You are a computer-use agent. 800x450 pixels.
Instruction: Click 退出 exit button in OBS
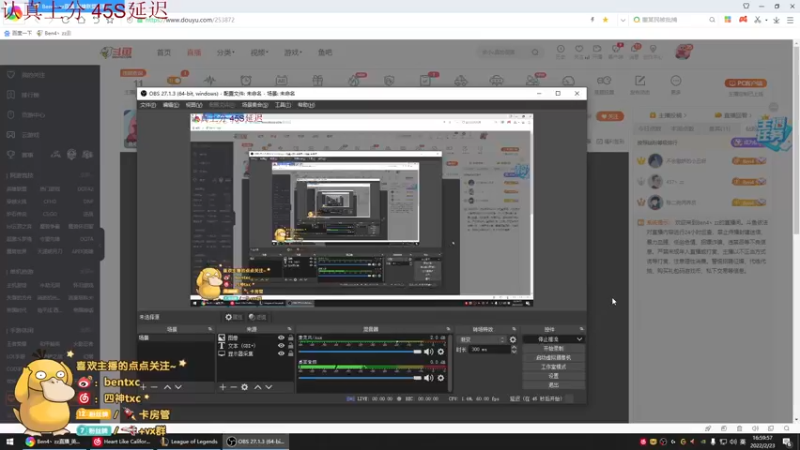(x=554, y=385)
